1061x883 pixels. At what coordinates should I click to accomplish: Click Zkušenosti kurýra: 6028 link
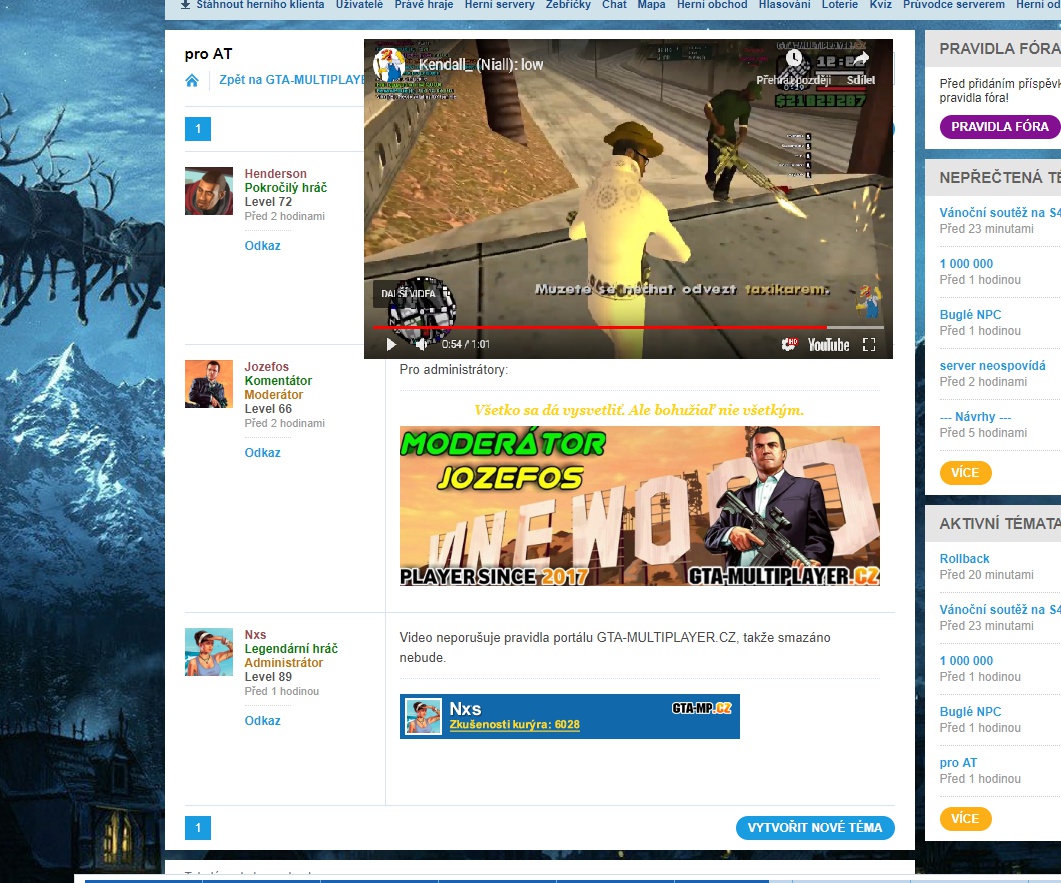(514, 725)
